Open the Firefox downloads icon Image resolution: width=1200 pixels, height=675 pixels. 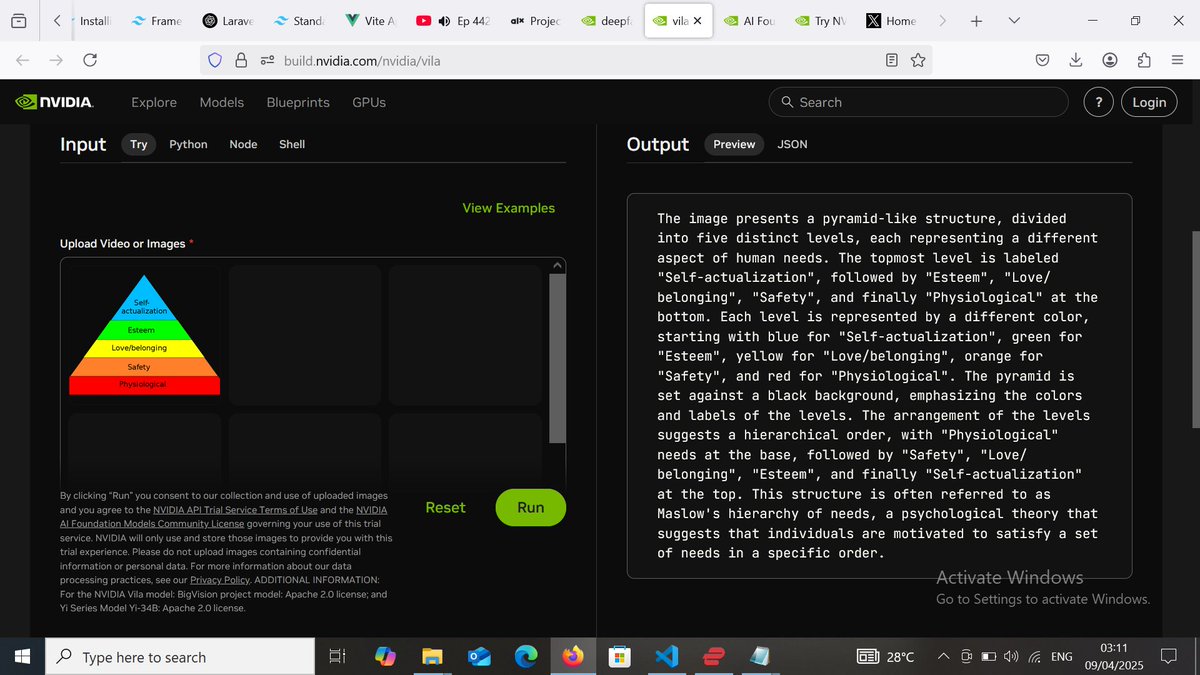pos(1076,60)
